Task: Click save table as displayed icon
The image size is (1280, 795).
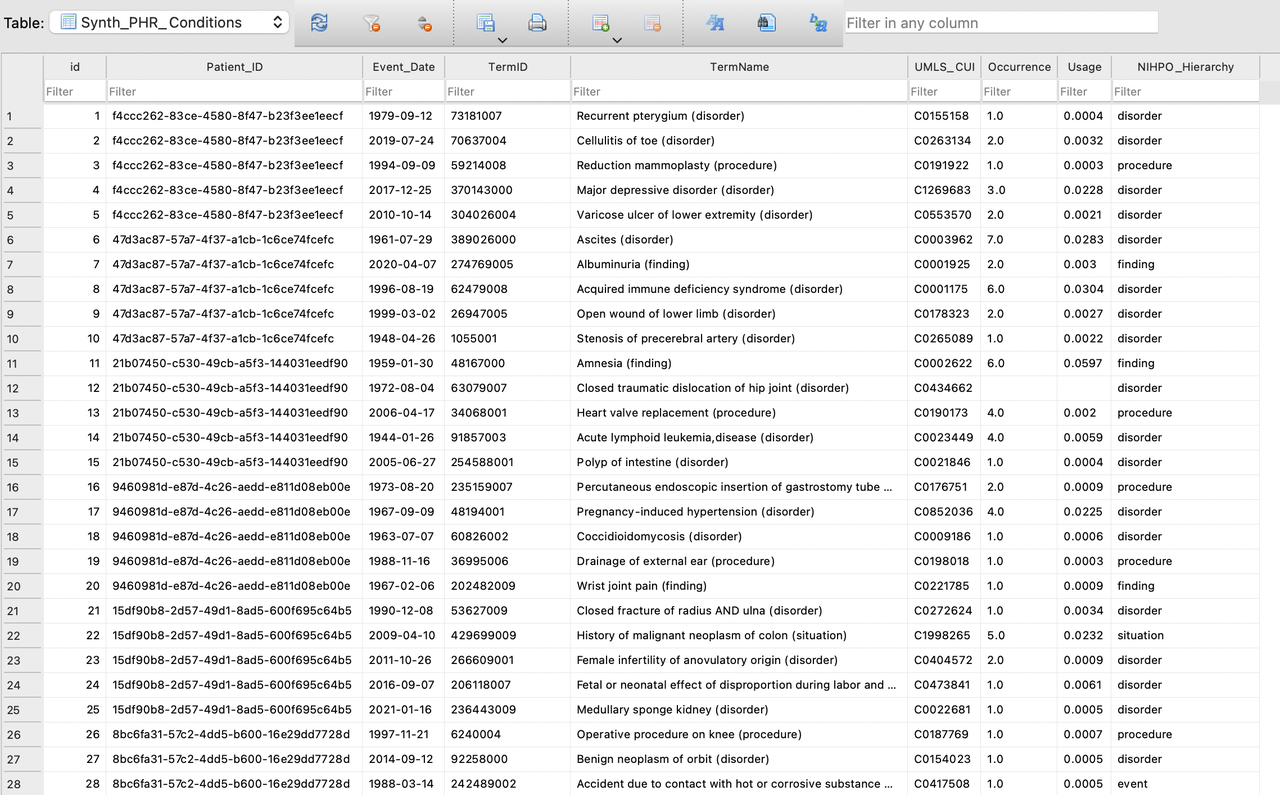Action: pyautogui.click(x=486, y=23)
